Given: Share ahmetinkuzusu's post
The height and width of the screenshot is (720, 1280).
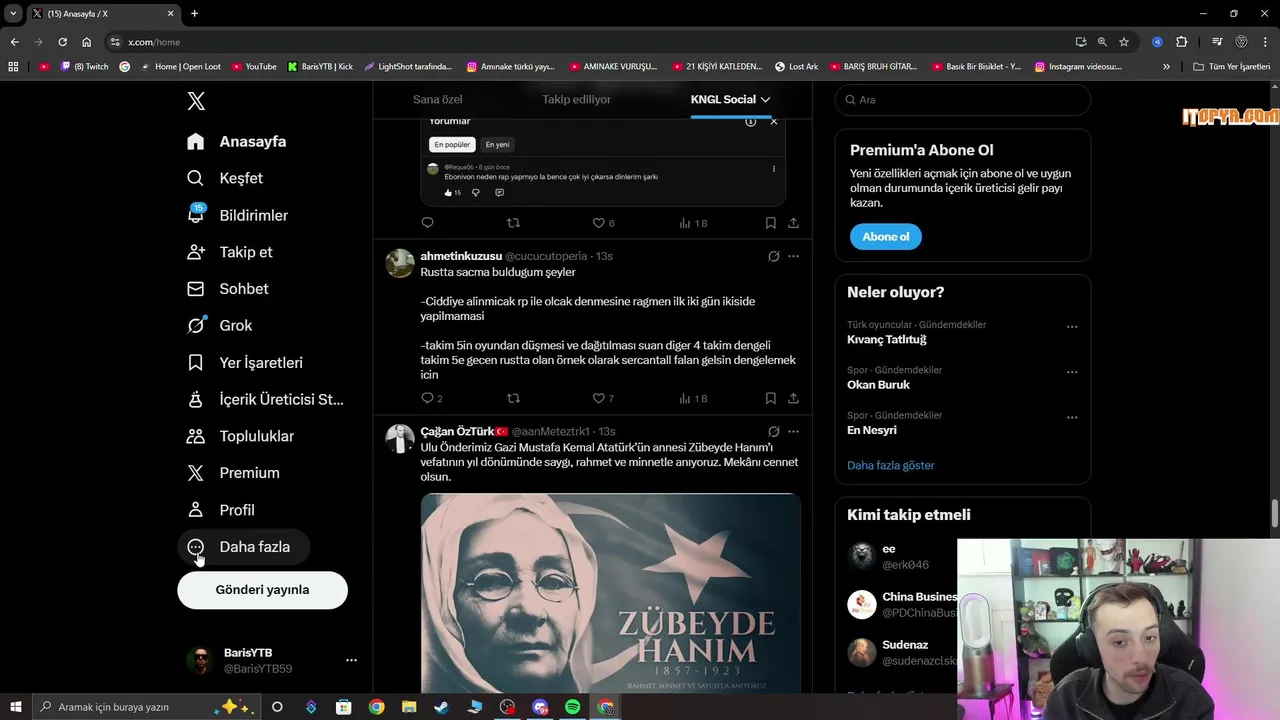Looking at the screenshot, I should [793, 398].
